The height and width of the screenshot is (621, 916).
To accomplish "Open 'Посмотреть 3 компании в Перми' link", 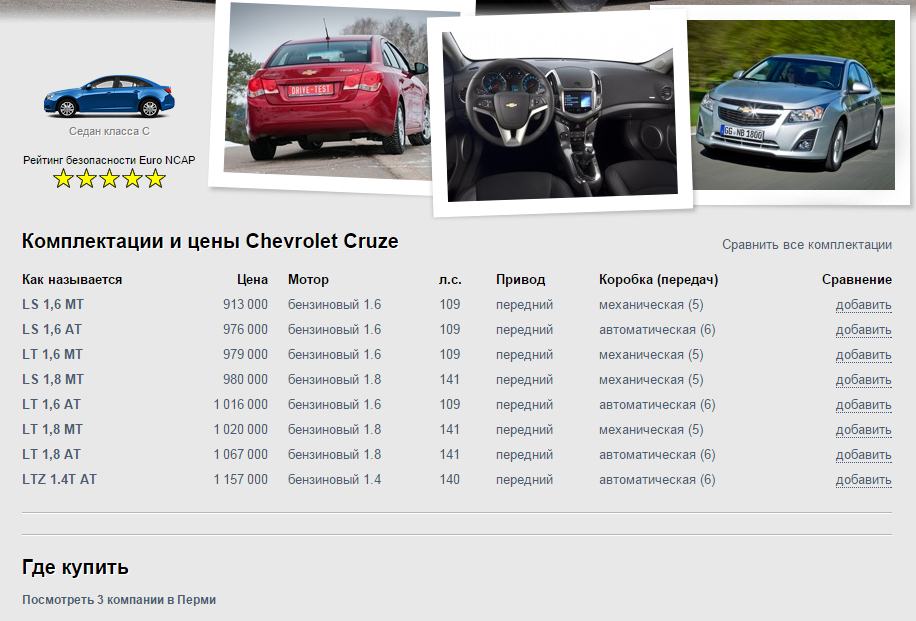I will coord(119,600).
